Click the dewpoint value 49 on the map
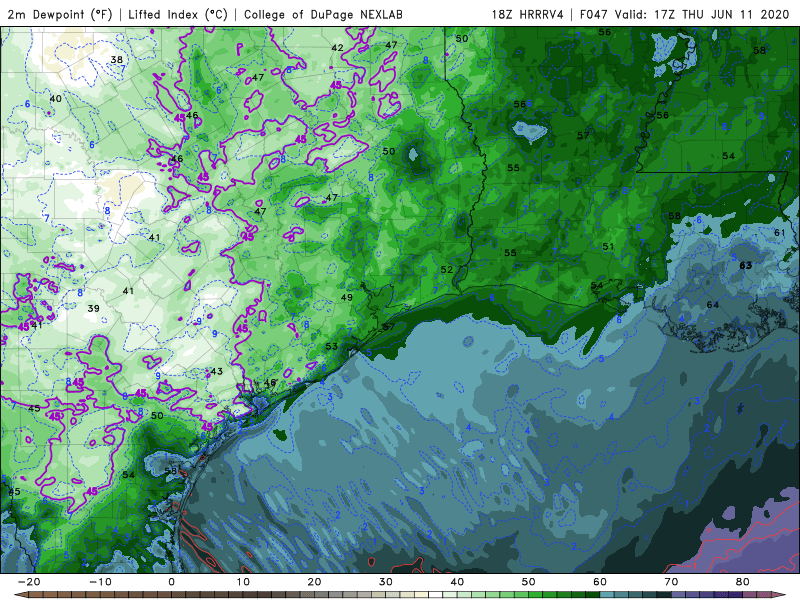800x600 pixels. [x=347, y=297]
